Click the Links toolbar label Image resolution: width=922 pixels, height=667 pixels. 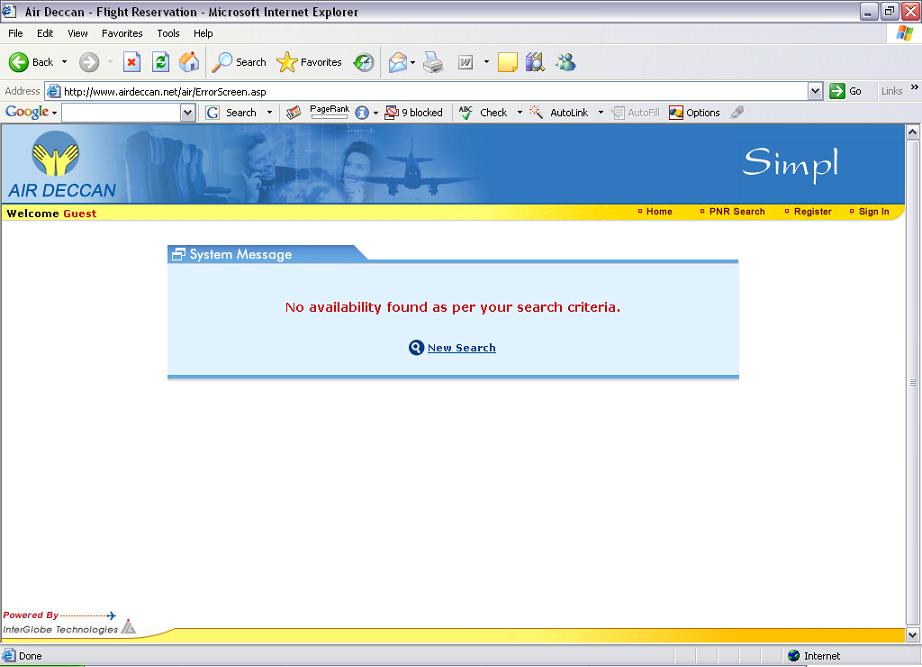891,91
